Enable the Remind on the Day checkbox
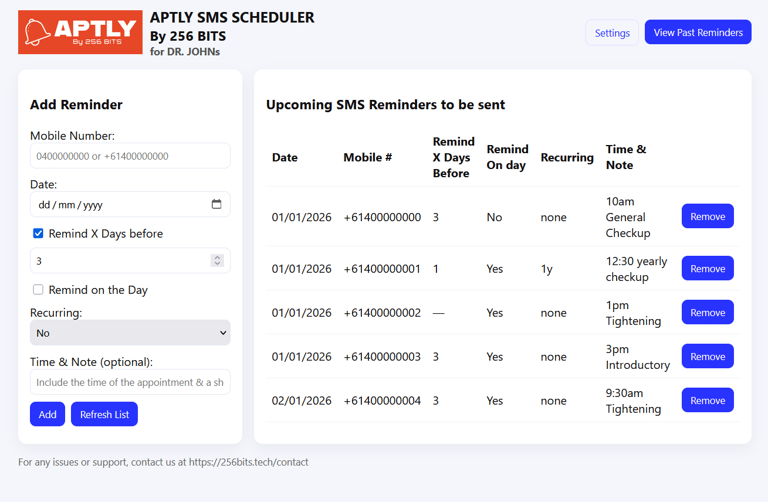Screen dimensions: 768x502 point(38,290)
